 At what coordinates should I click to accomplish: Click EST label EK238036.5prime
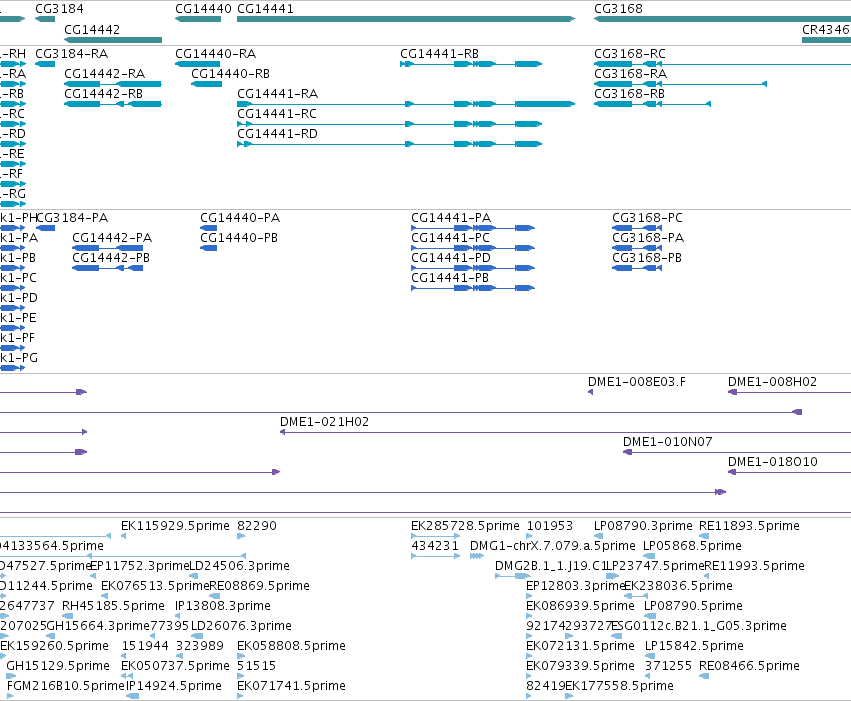click(678, 586)
